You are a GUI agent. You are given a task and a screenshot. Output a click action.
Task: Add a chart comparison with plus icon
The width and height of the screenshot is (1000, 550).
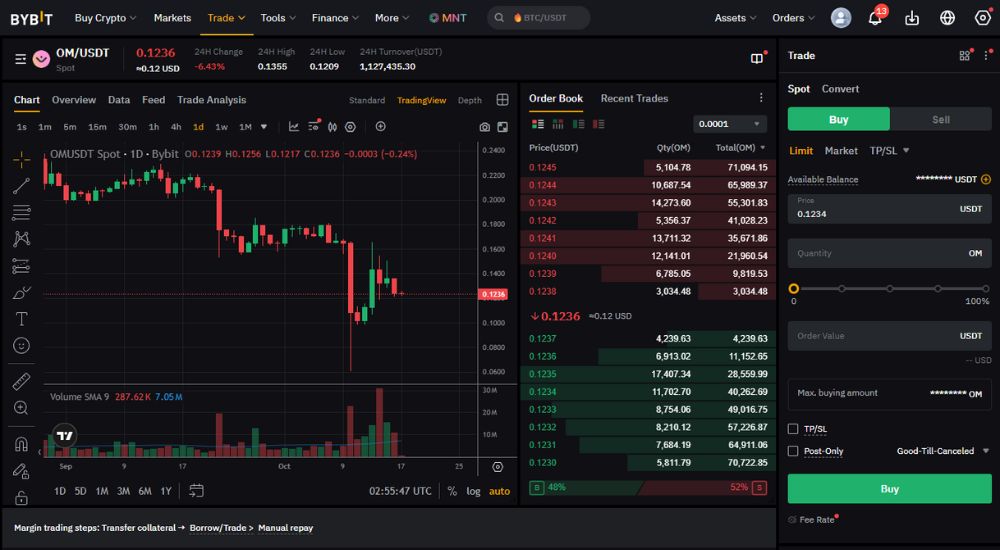(380, 126)
